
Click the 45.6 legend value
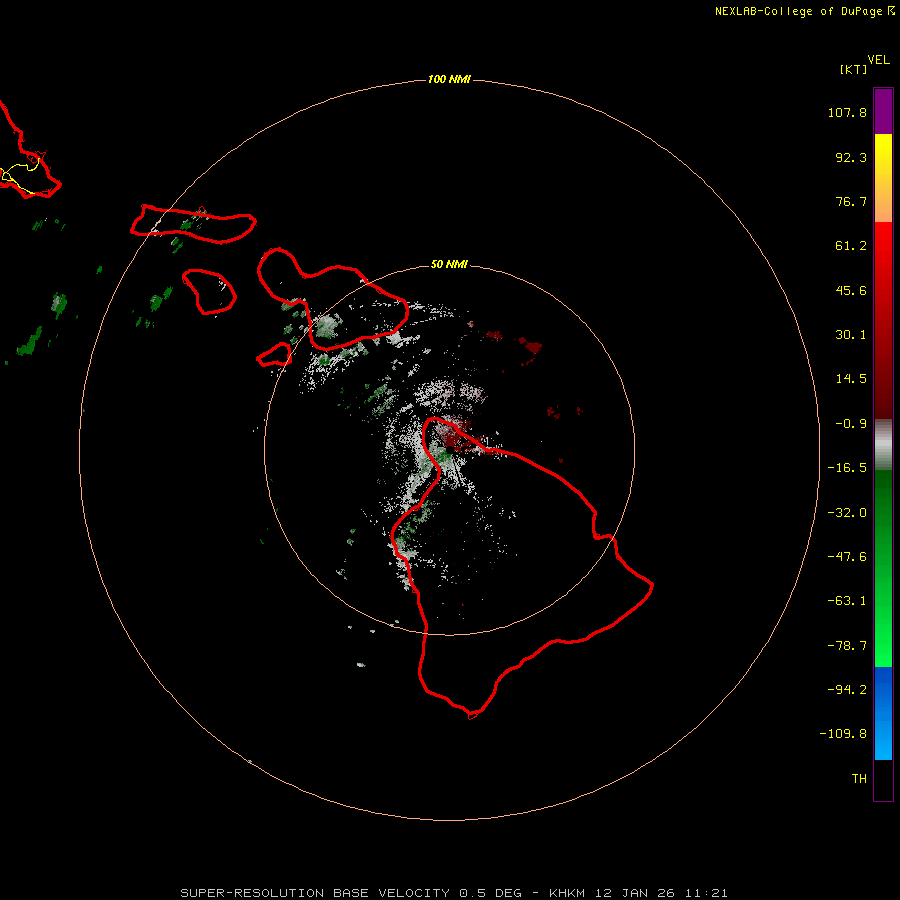point(851,290)
